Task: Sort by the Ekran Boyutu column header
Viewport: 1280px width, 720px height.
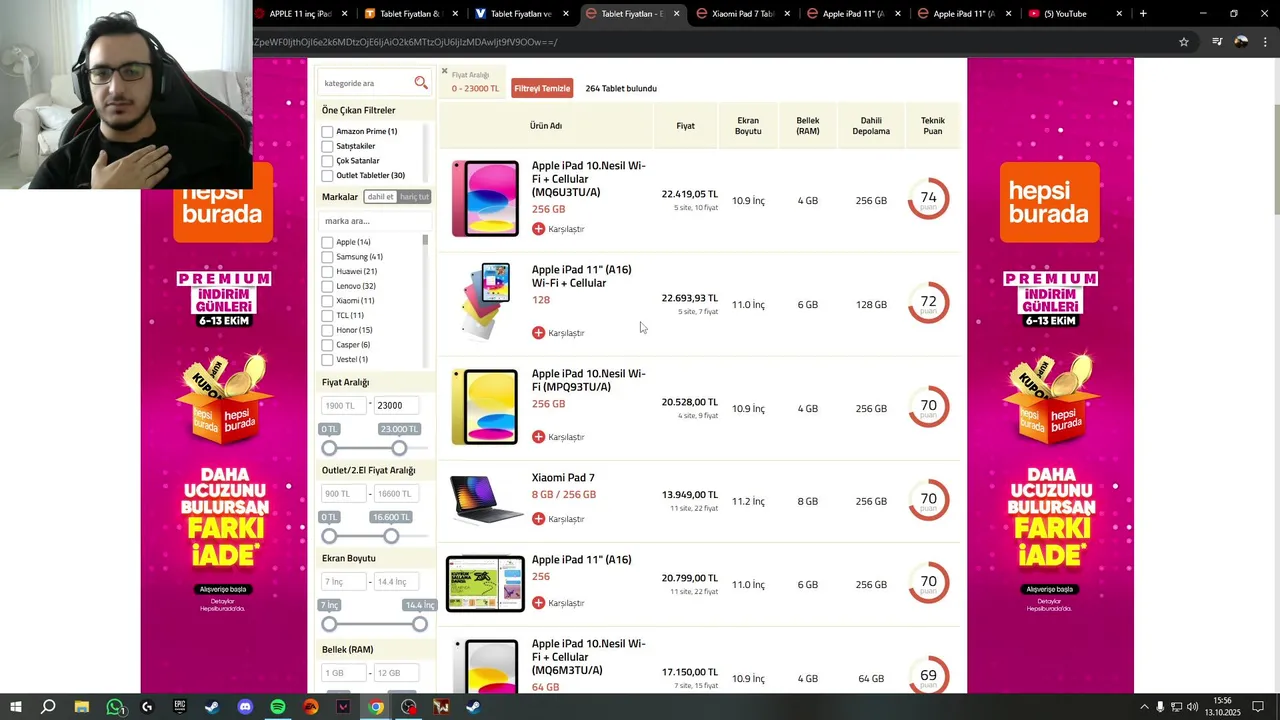Action: [x=748, y=126]
